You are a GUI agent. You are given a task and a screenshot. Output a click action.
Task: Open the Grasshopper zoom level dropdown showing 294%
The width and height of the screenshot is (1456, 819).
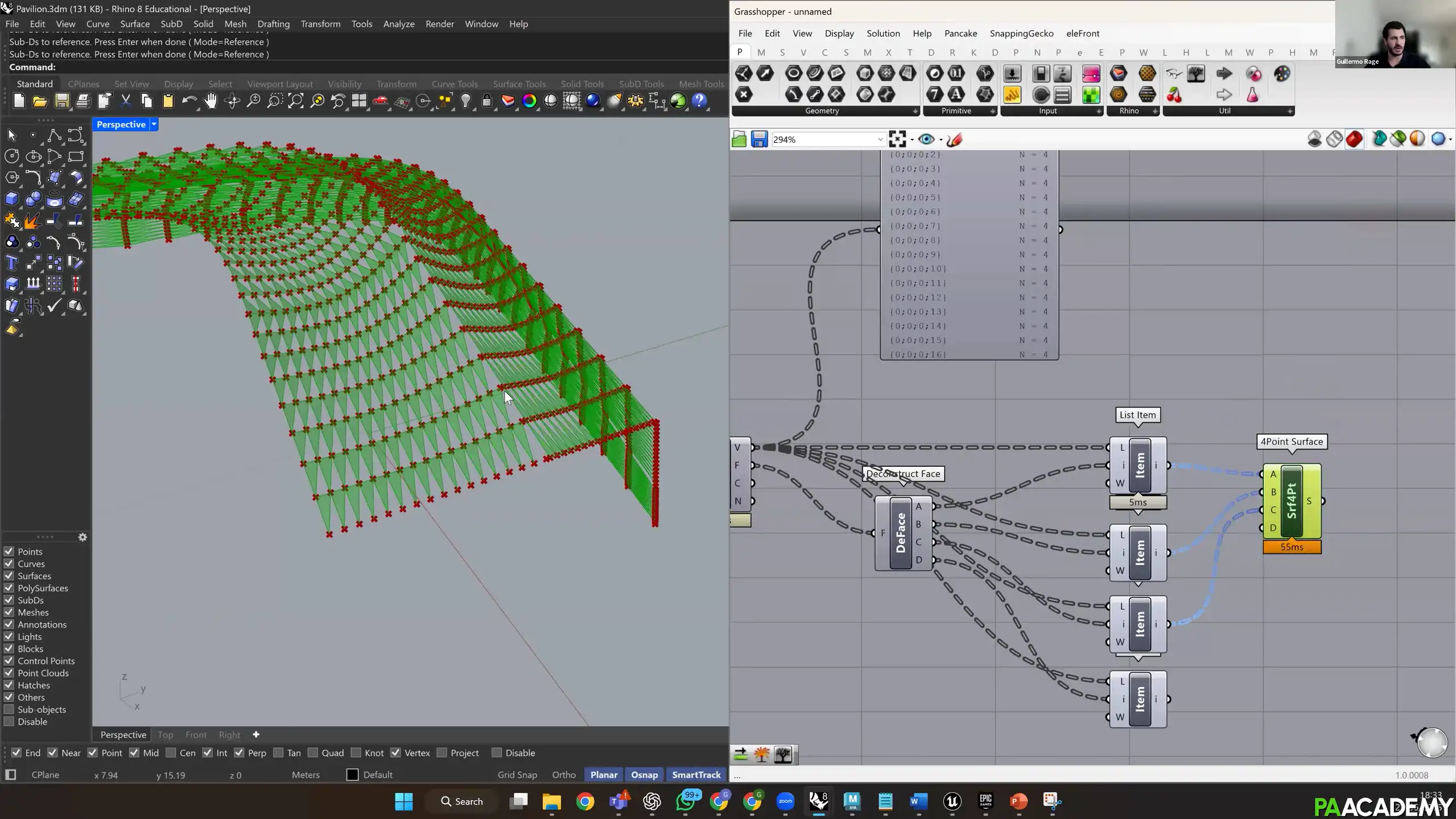tap(879, 138)
